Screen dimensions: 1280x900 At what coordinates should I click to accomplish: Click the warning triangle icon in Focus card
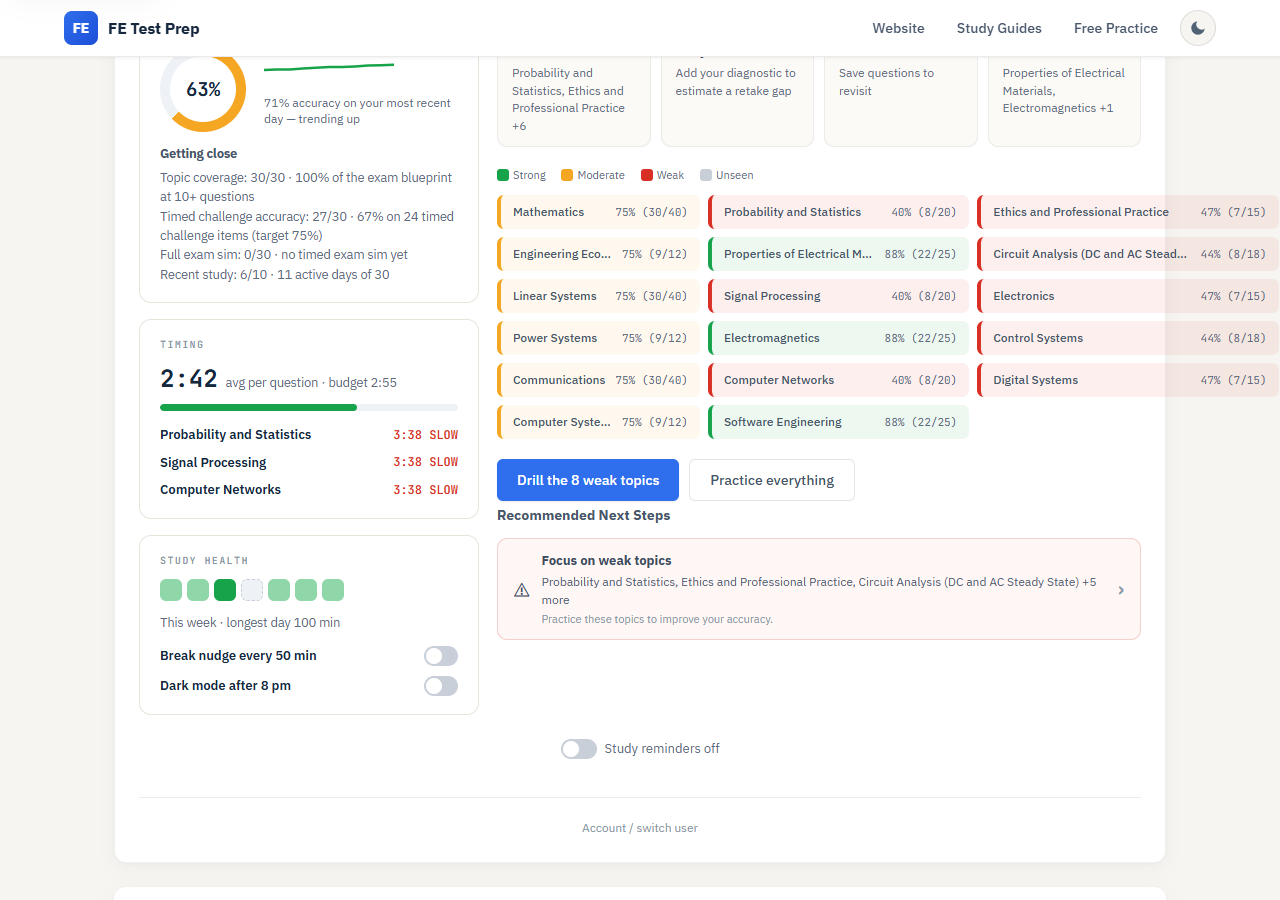pyautogui.click(x=521, y=590)
